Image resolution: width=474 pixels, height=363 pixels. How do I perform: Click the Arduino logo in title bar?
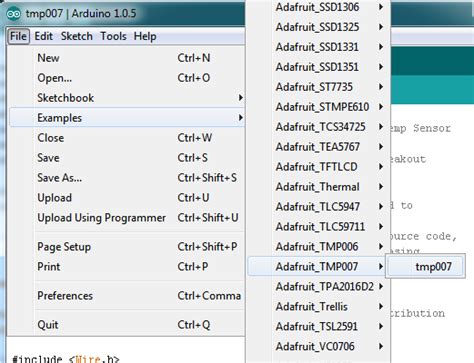click(14, 14)
